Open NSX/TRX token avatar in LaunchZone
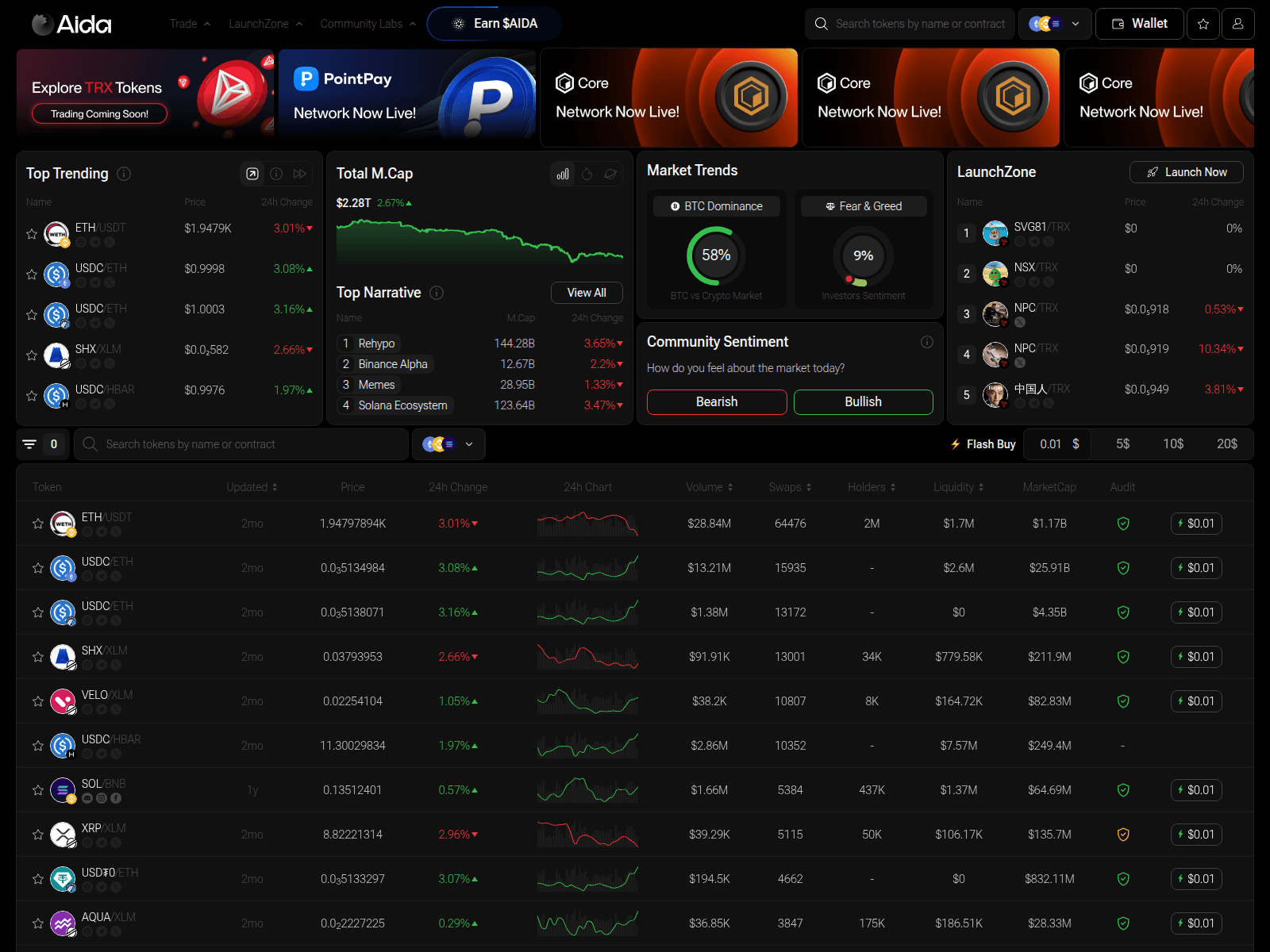The image size is (1270, 952). click(x=995, y=274)
